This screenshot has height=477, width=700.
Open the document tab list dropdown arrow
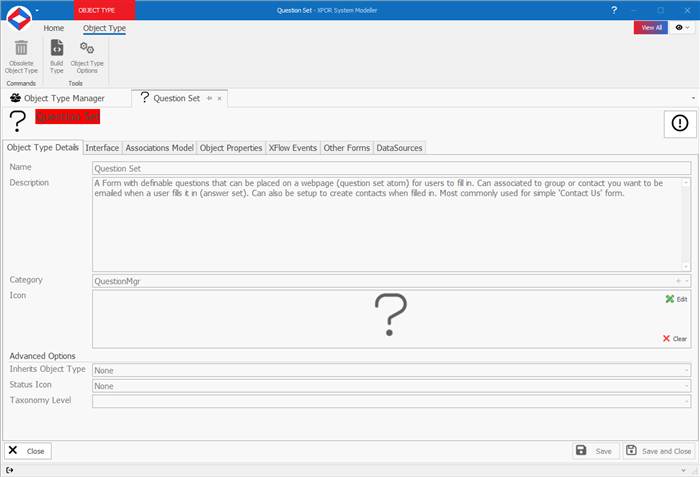(693, 98)
